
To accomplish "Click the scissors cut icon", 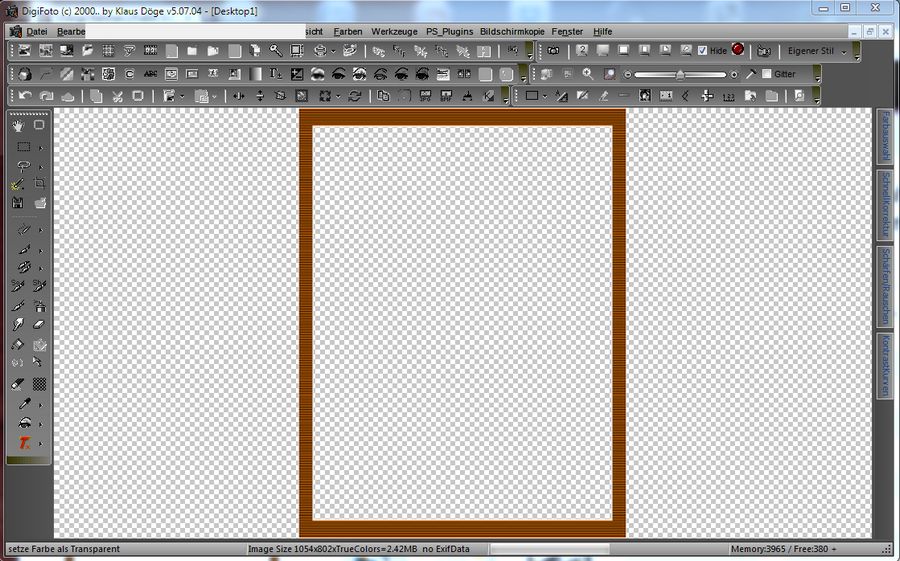I will point(117,96).
